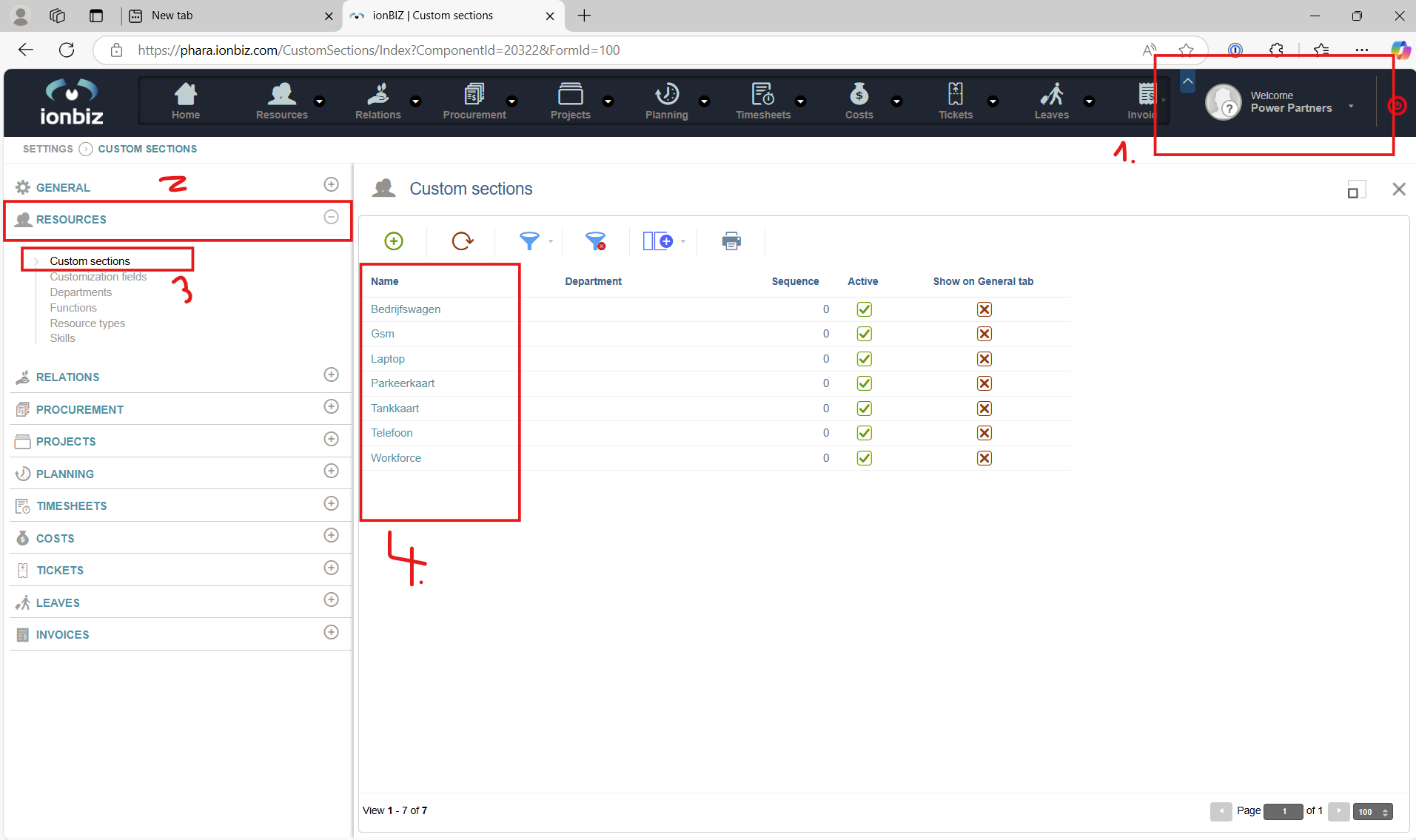Image resolution: width=1416 pixels, height=840 pixels.
Task: Go to Home in top navigation
Action: (186, 101)
